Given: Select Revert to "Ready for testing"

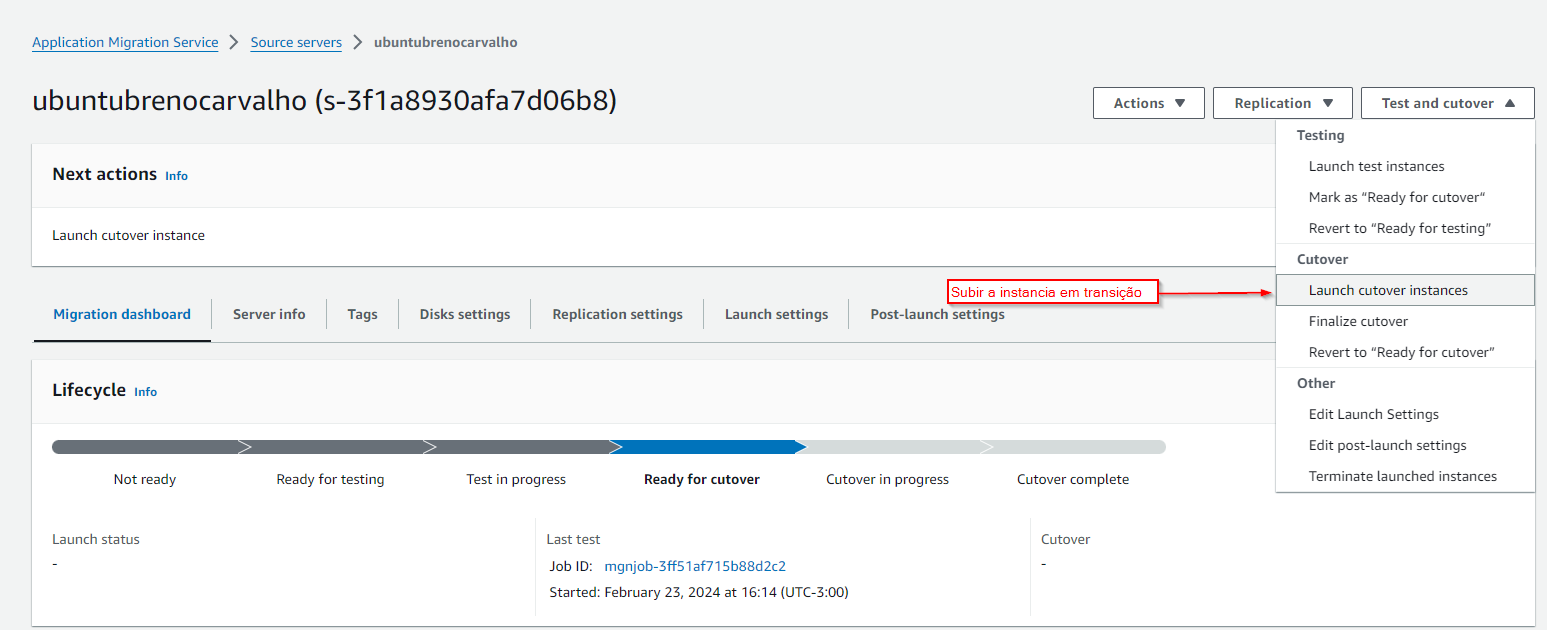Looking at the screenshot, I should click(x=1399, y=228).
